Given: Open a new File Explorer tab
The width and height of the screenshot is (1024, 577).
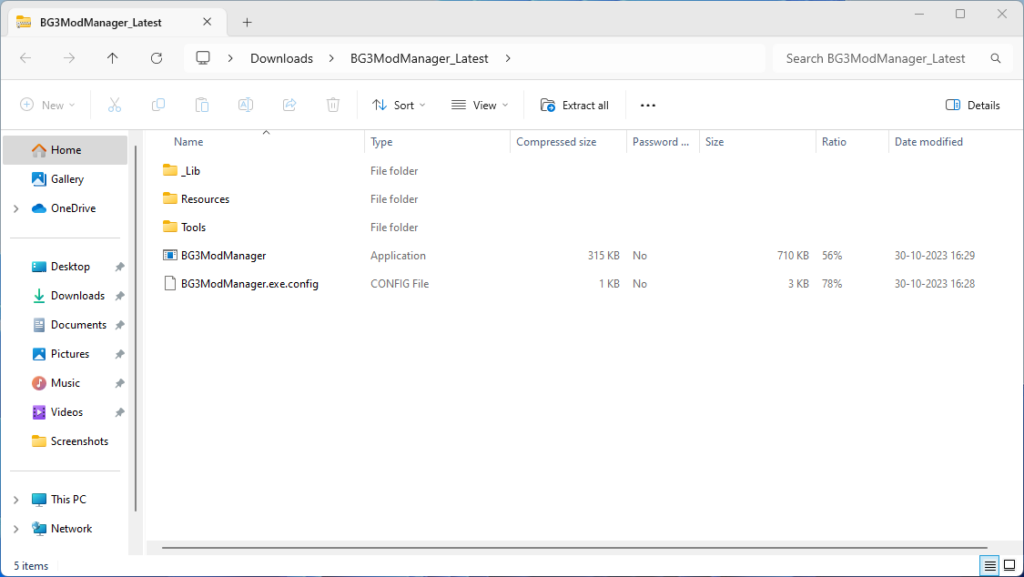Looking at the screenshot, I should [247, 22].
